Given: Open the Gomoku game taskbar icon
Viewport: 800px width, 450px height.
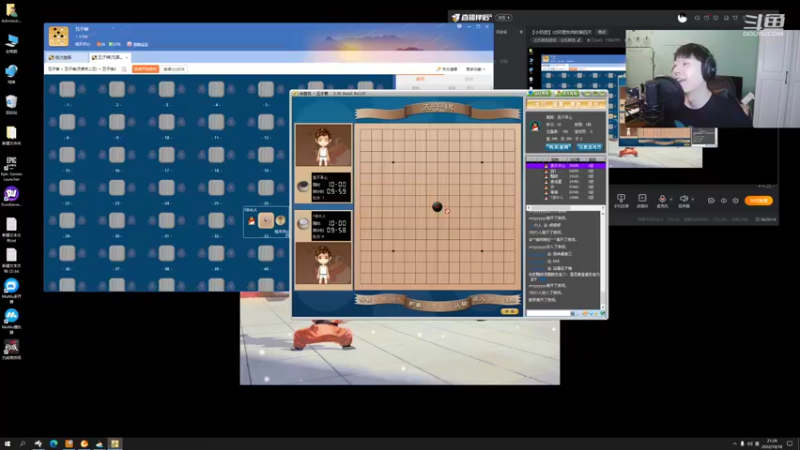Looking at the screenshot, I should click(x=115, y=444).
